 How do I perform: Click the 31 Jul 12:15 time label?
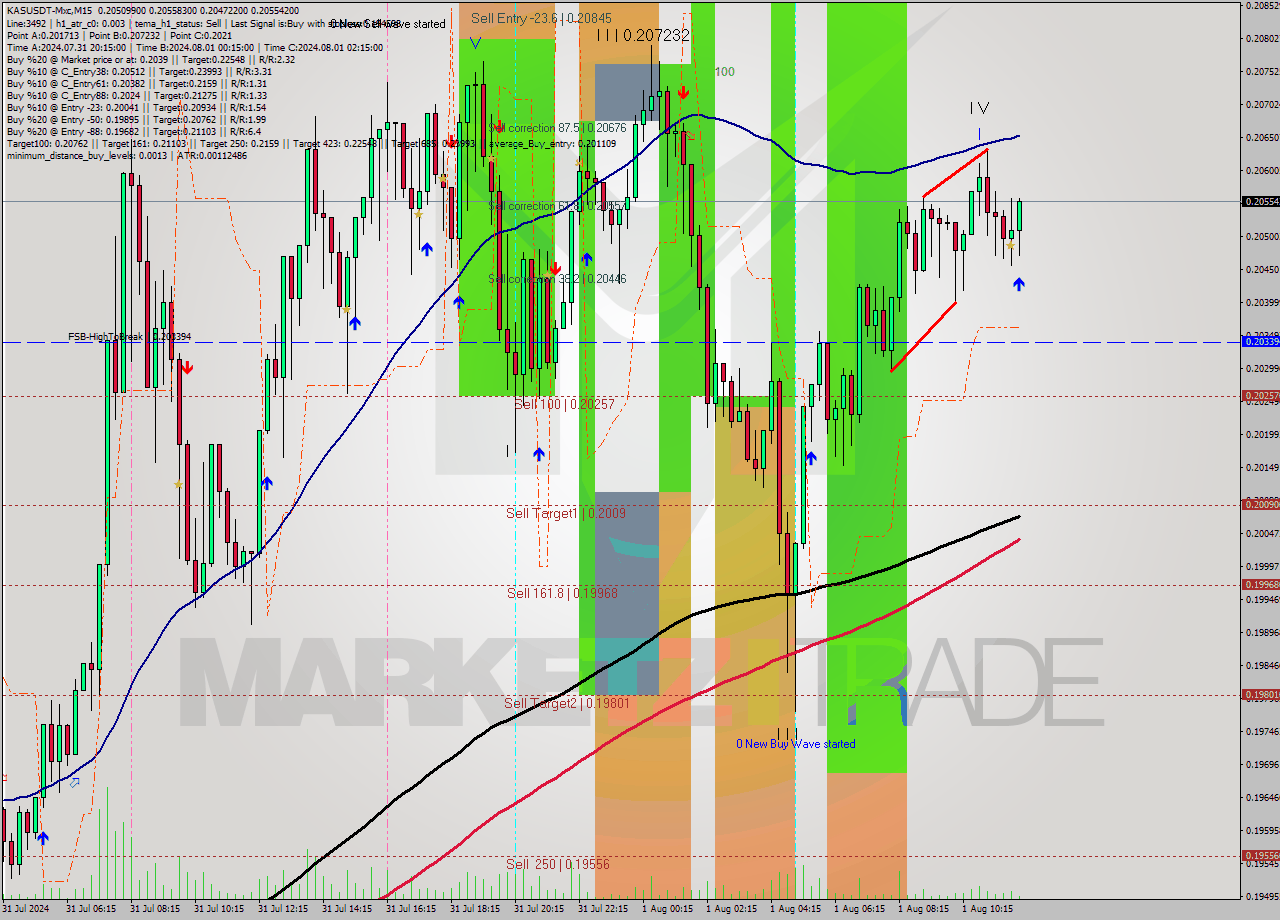click(282, 909)
